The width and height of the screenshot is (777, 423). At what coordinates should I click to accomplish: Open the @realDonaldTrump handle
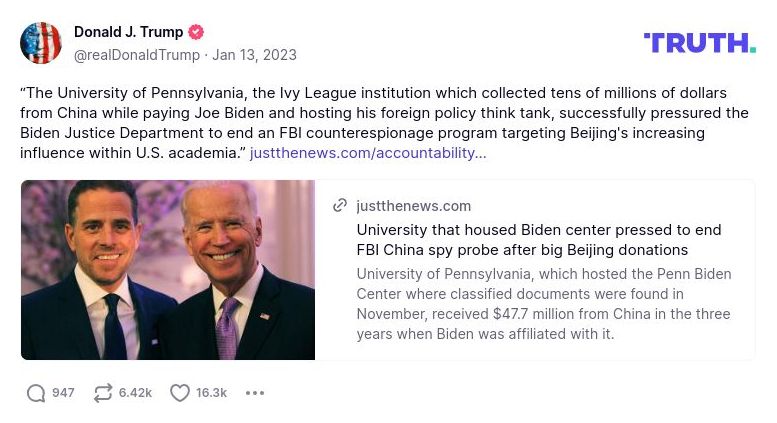coord(136,55)
